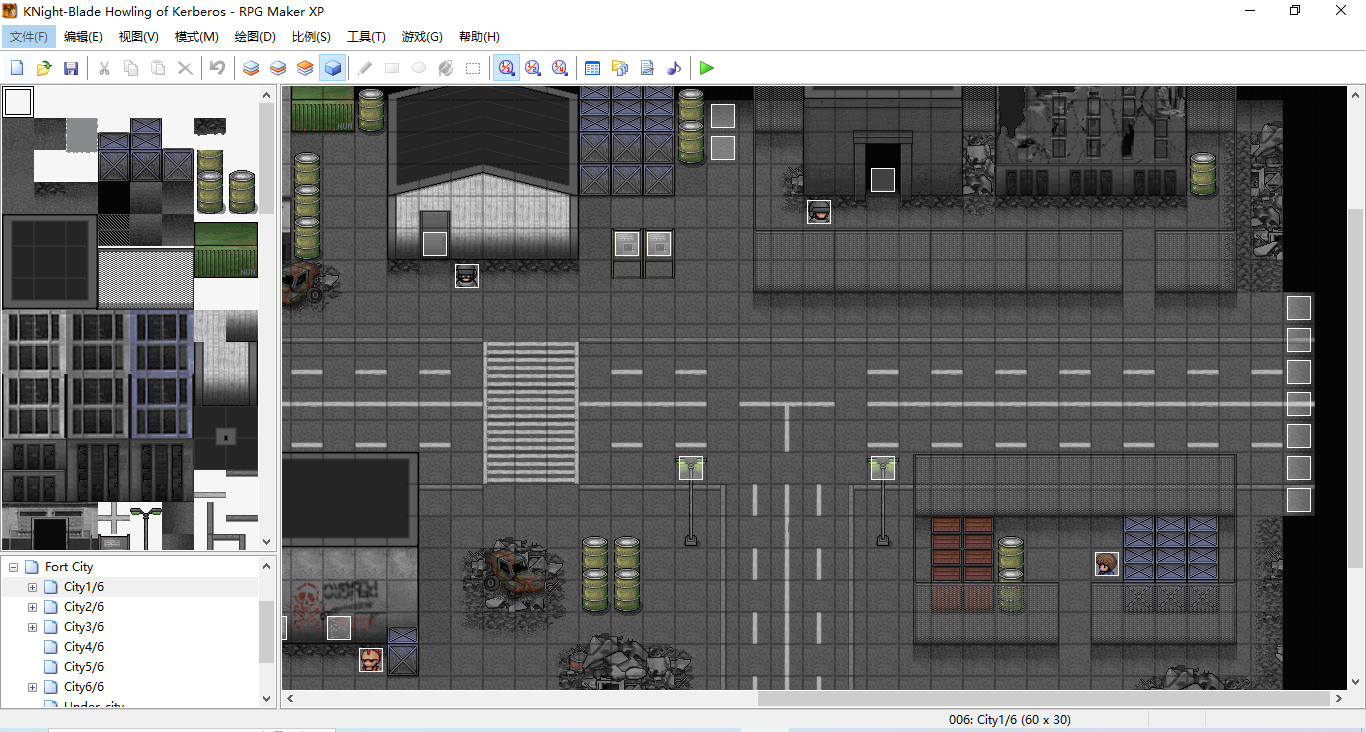Screen dimensions: 1366x732
Task: Click the status bar text 006: City1/6 (60 x 30)
Action: tap(1010, 720)
